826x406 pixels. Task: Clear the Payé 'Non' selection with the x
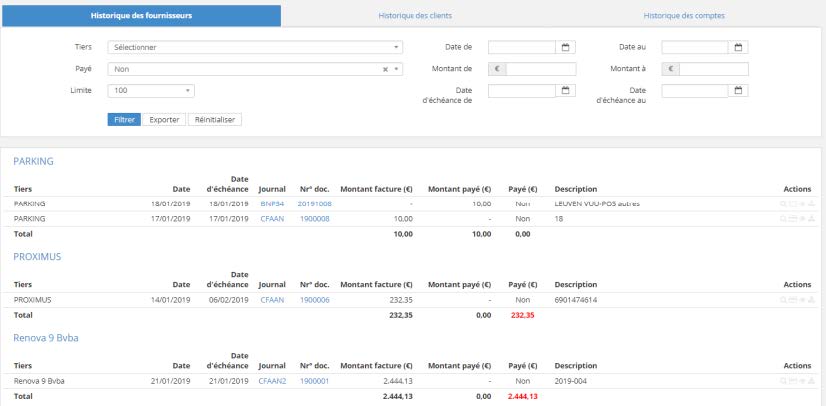[385, 69]
